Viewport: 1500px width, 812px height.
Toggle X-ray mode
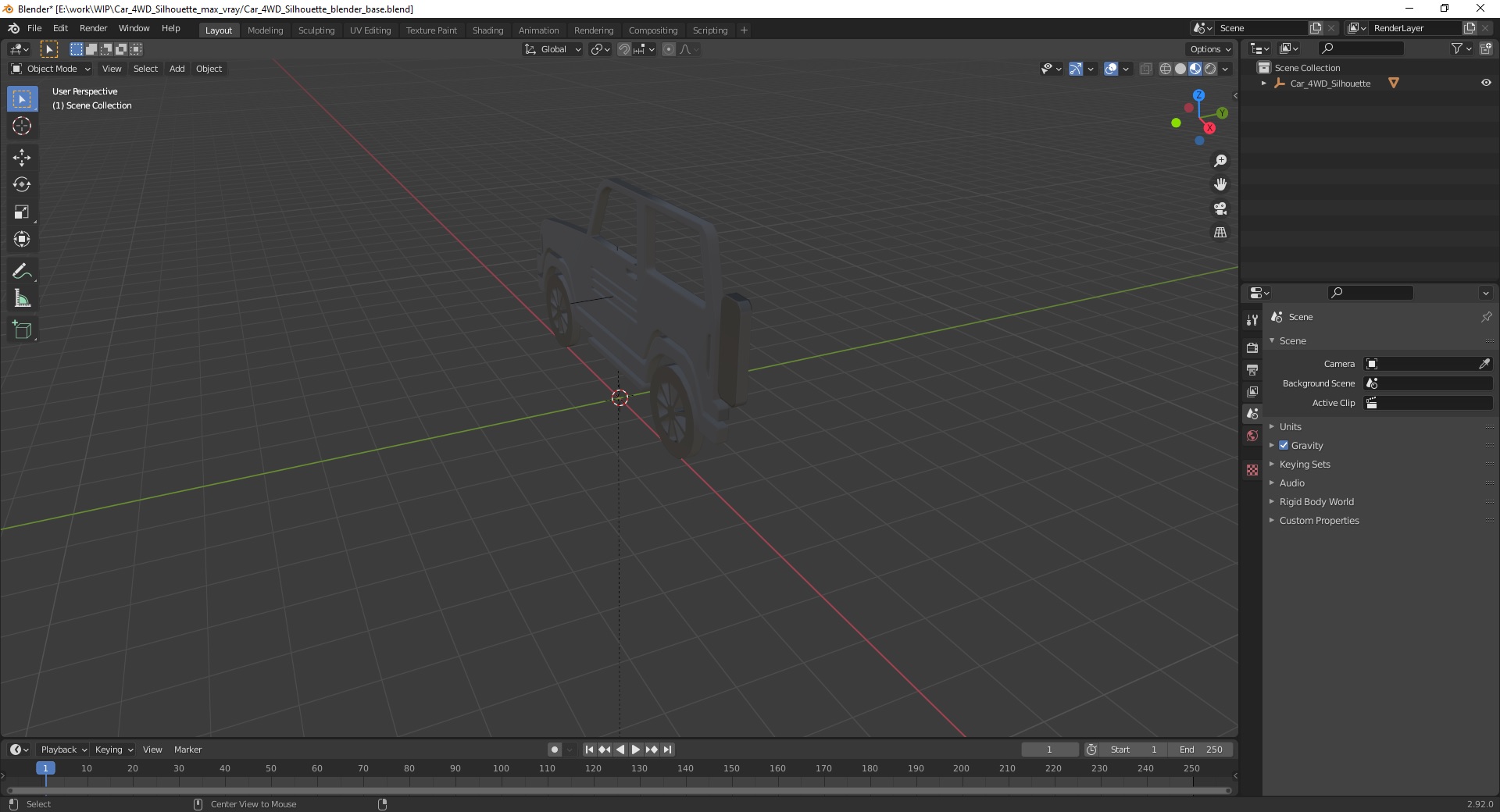[x=1146, y=69]
